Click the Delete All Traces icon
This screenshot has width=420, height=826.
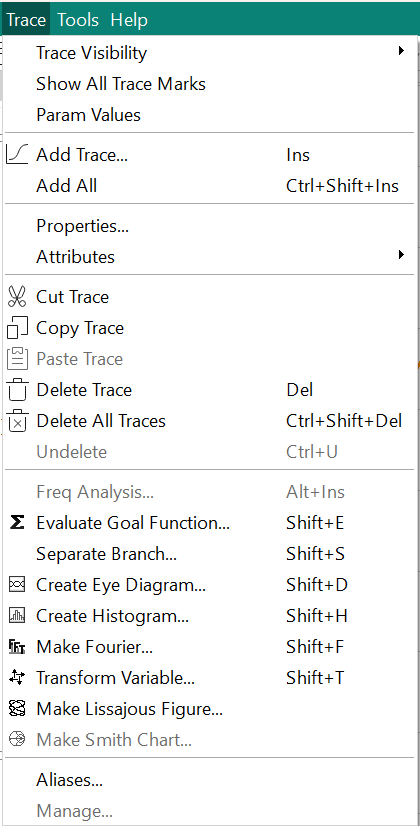click(17, 421)
